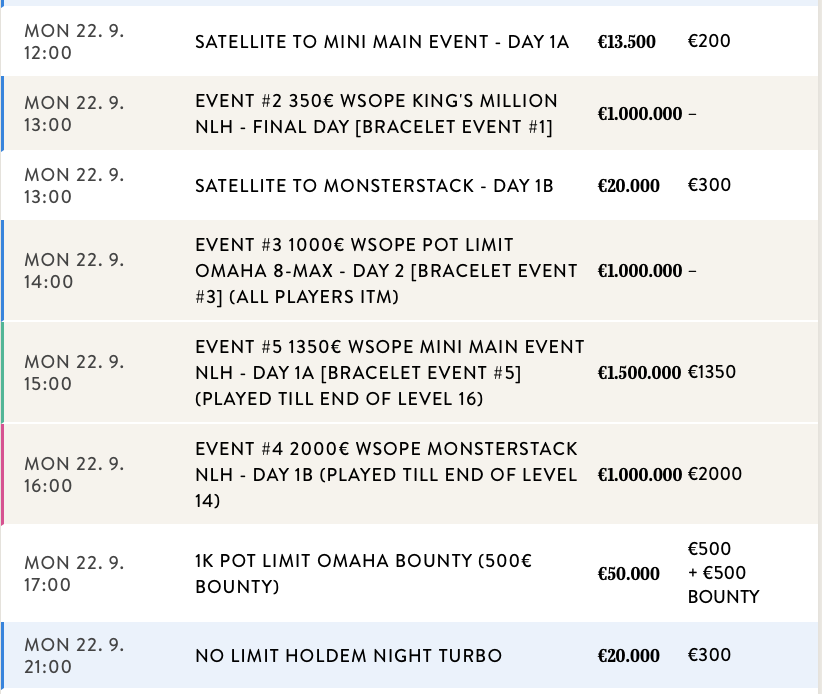
Task: Click the Mon 22.9. 12:00 start time
Action: pos(75,42)
